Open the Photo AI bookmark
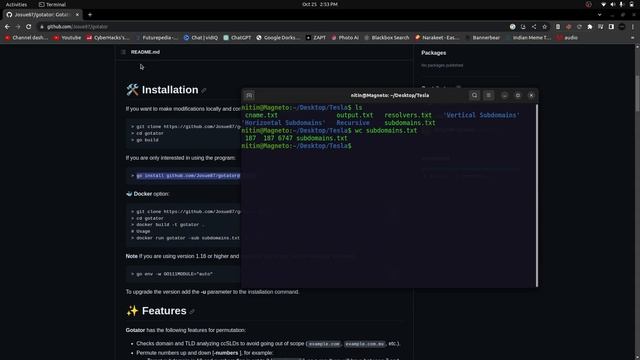 [345, 38]
